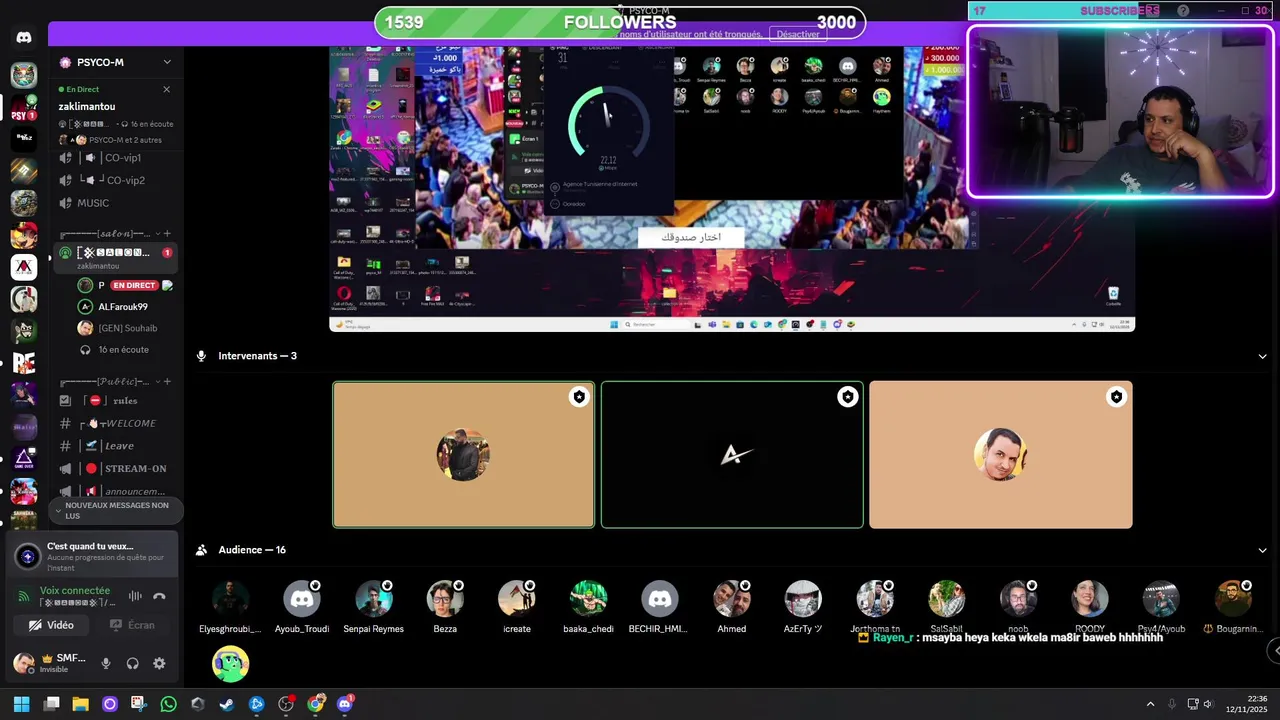Open Steam from taskbar

click(227, 704)
